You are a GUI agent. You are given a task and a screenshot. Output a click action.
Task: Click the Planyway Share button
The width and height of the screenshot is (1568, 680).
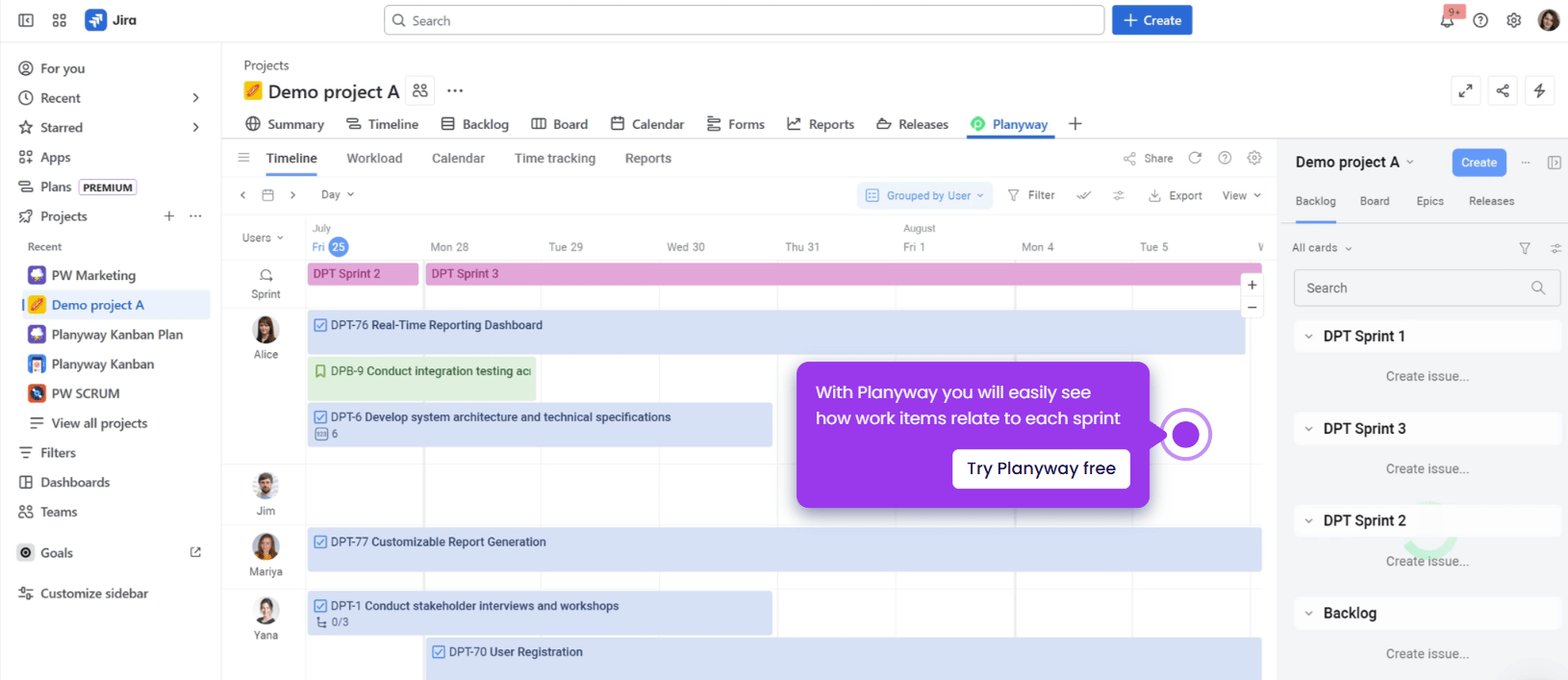(1148, 159)
